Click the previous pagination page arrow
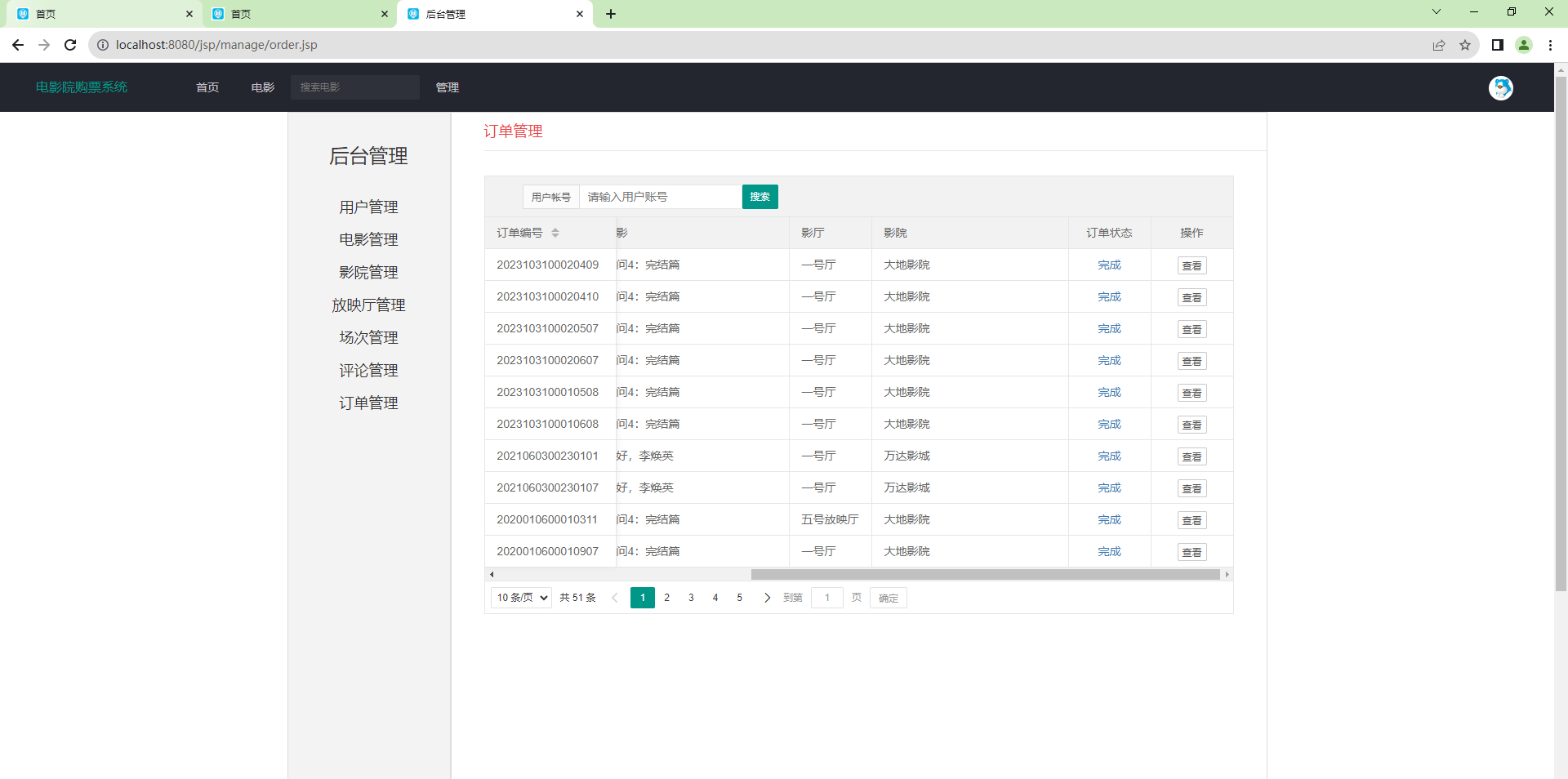The width and height of the screenshot is (1568, 779). [615, 598]
